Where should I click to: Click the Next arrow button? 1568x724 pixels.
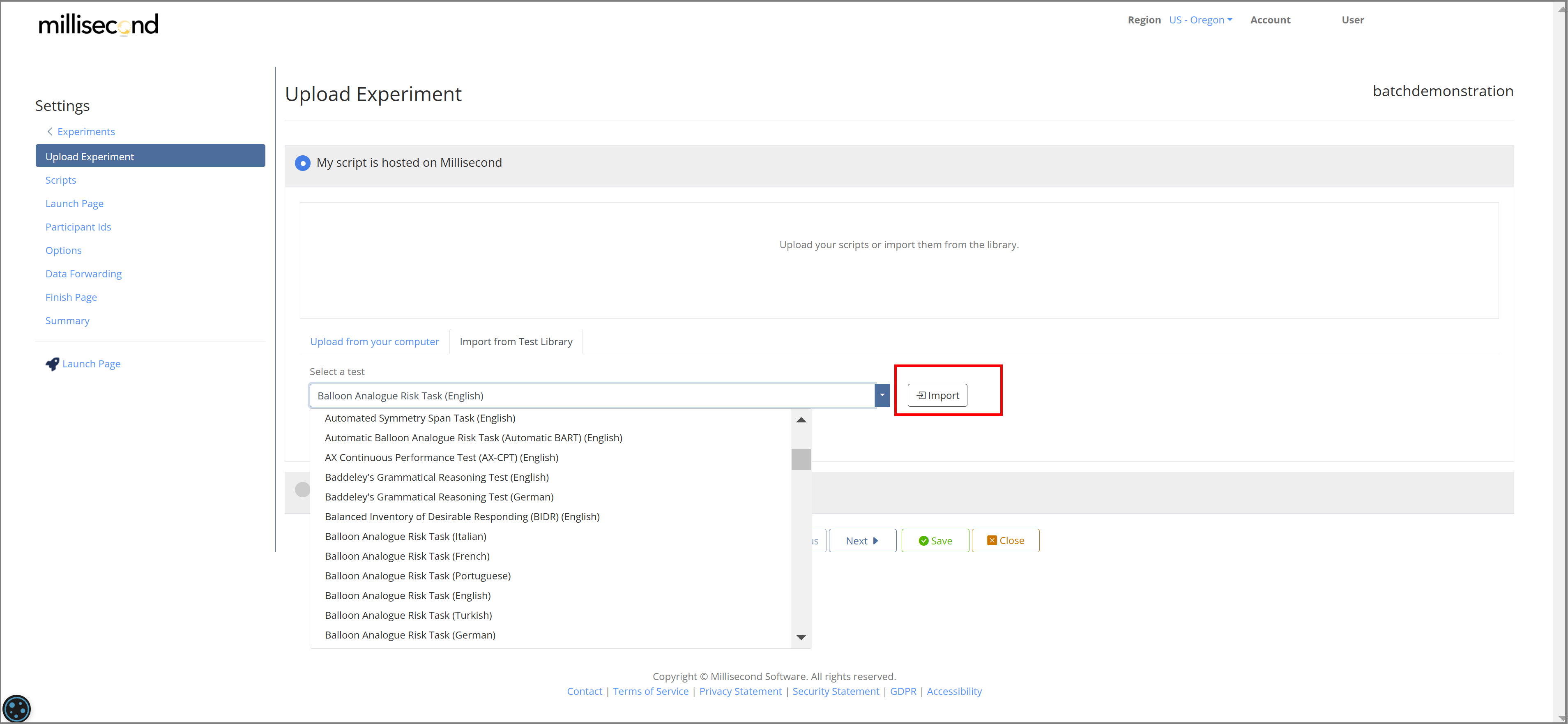[x=862, y=541]
